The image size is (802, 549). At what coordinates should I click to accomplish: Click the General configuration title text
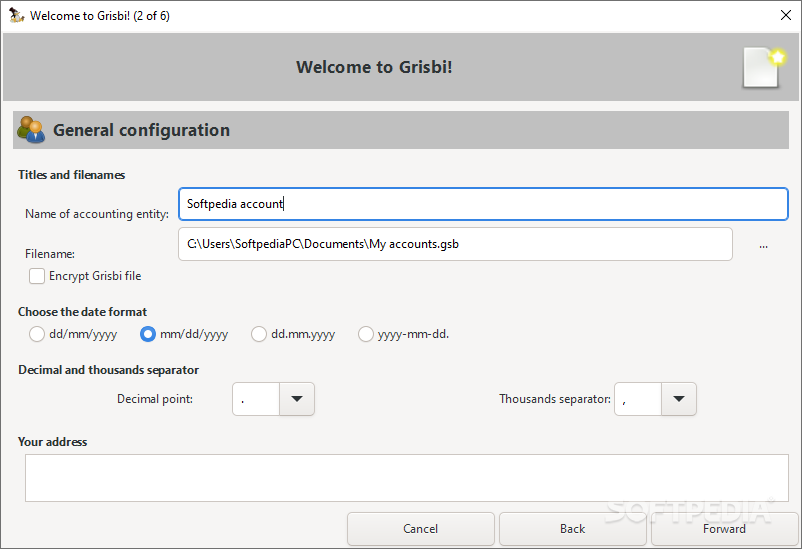click(x=142, y=130)
